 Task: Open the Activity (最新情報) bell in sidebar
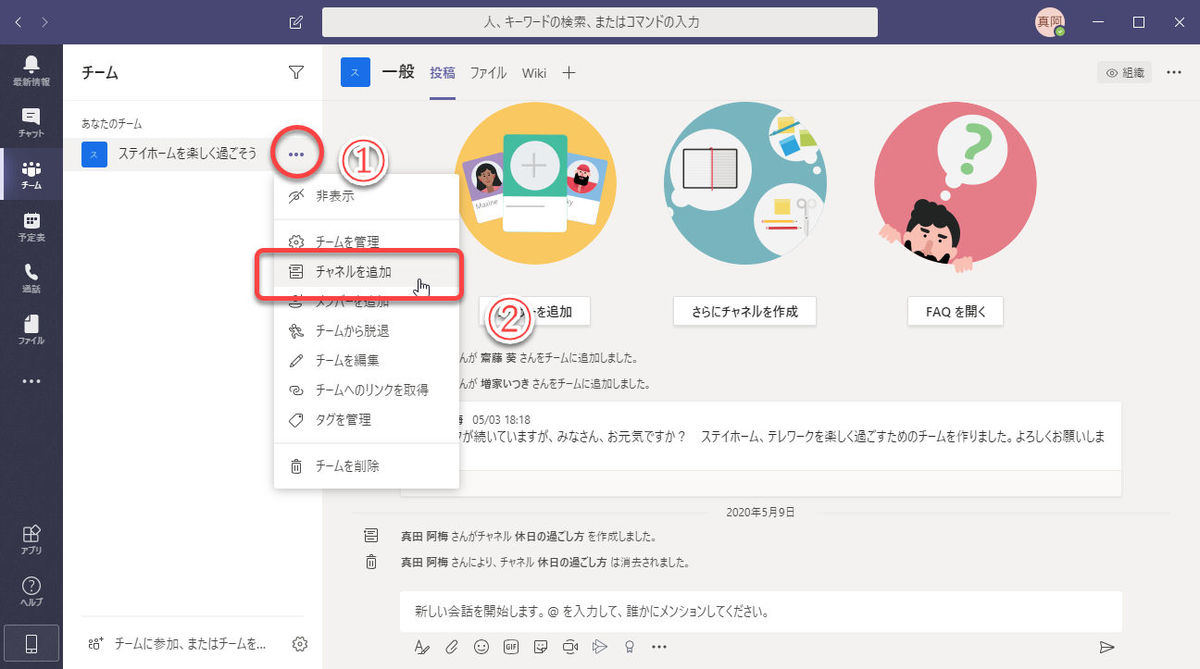click(31, 69)
